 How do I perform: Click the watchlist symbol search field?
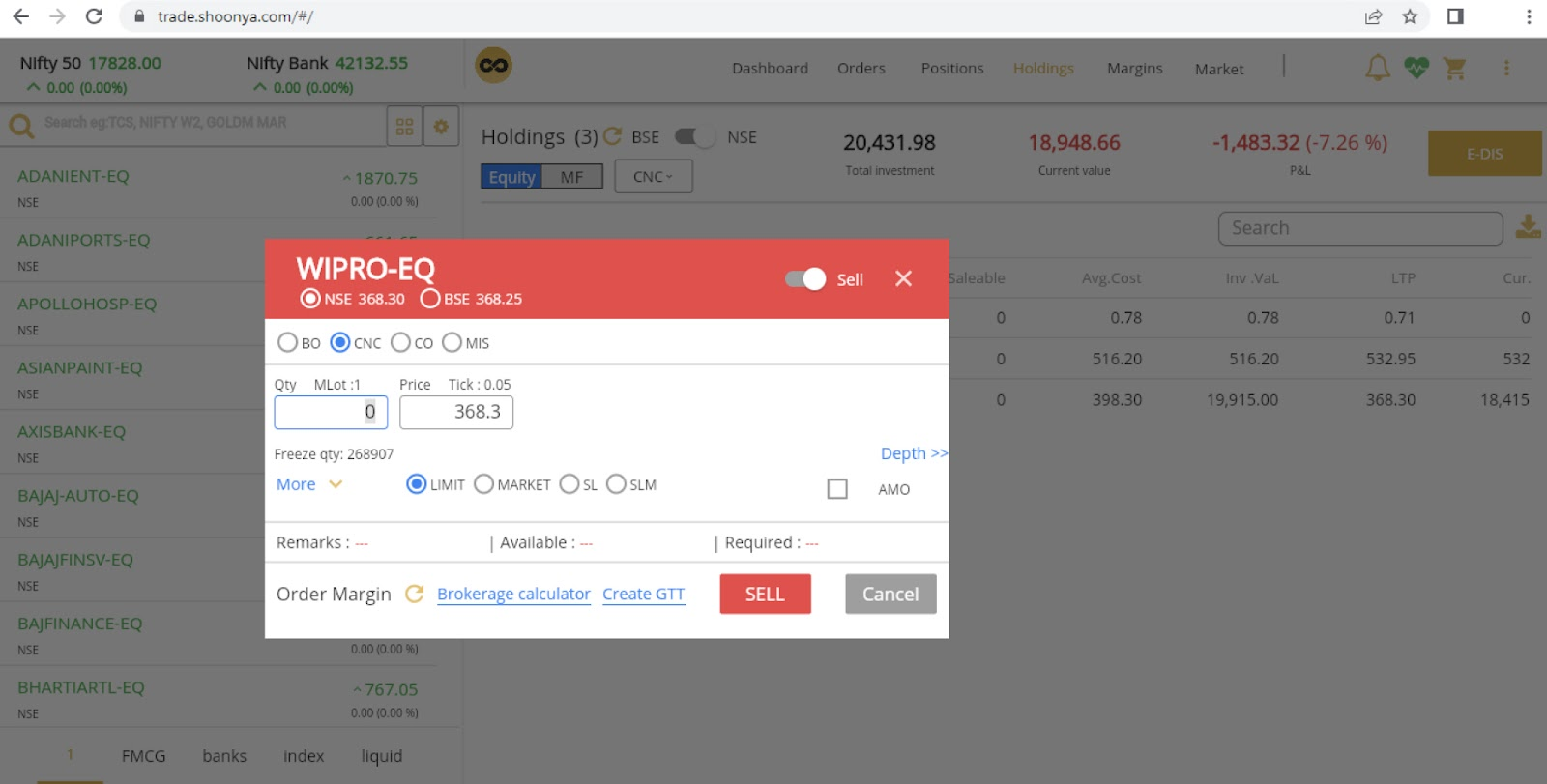pyautogui.click(x=213, y=124)
